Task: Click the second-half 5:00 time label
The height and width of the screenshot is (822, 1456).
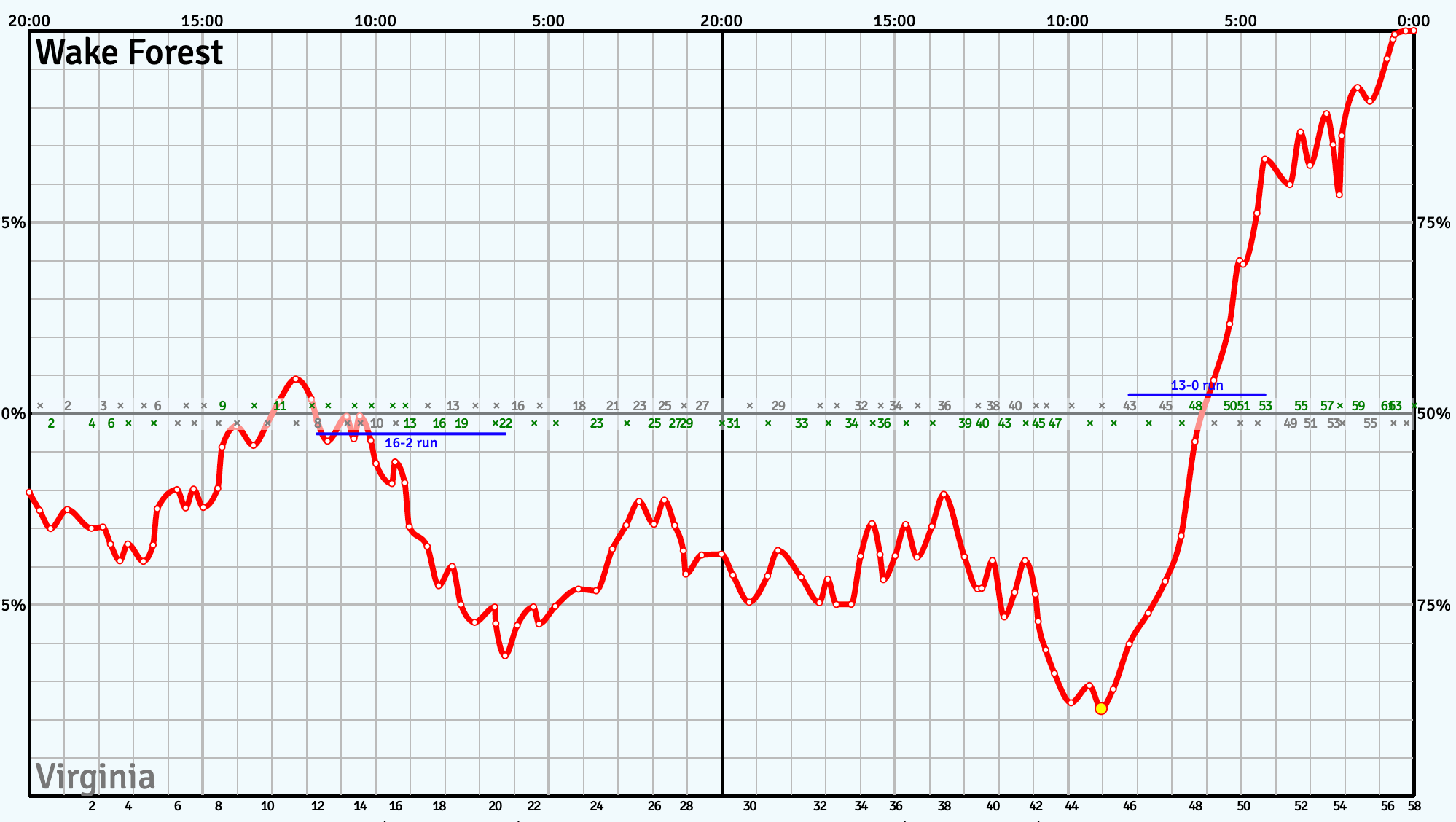Action: [x=1240, y=21]
